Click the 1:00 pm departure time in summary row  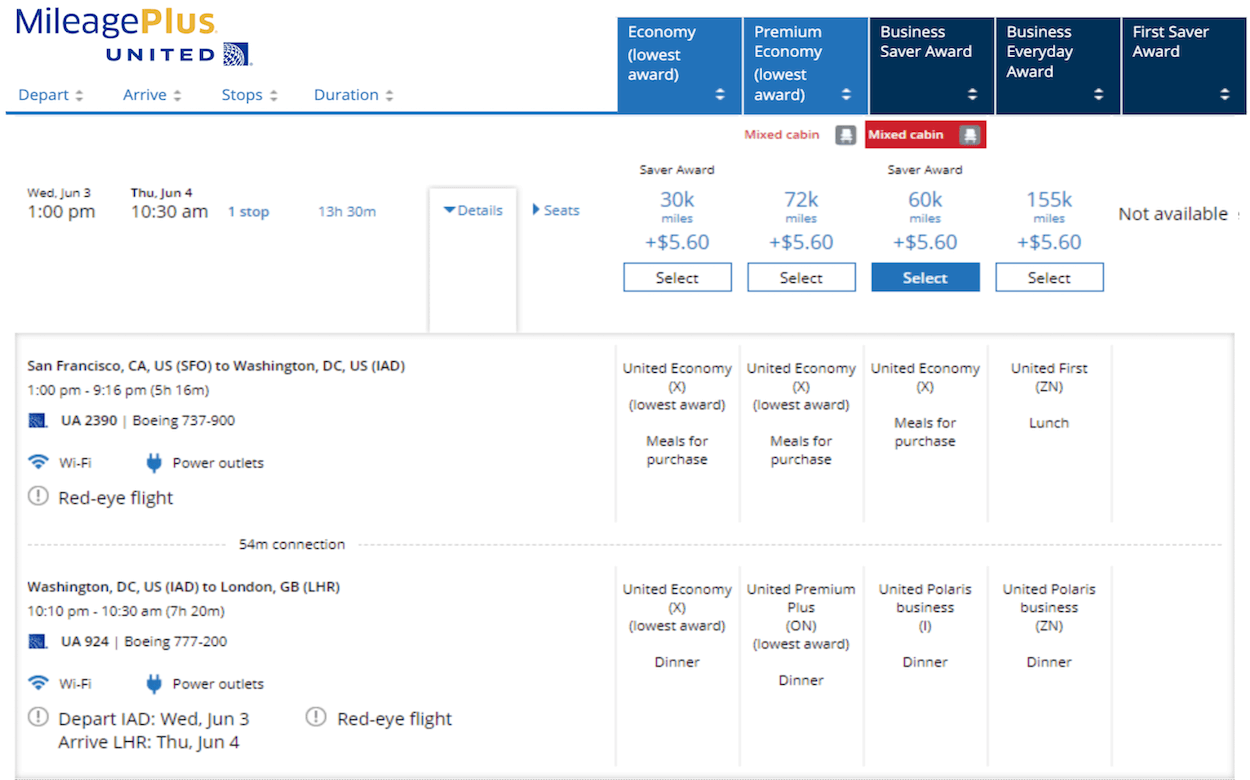(61, 212)
